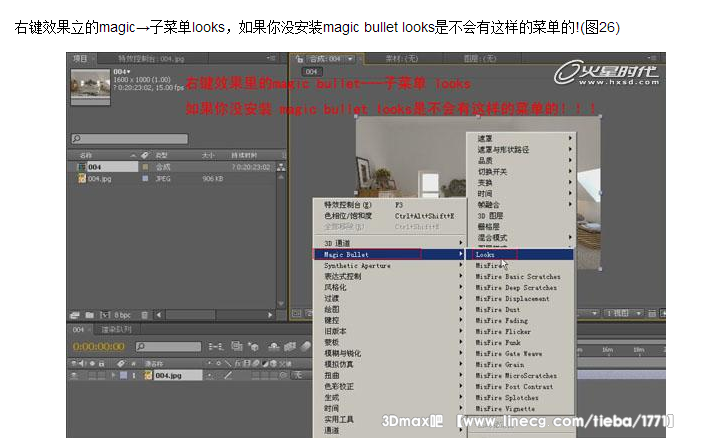The image size is (703, 438).
Task: Switch to 特效控制台: 004.jpg tab
Action: coord(151,59)
